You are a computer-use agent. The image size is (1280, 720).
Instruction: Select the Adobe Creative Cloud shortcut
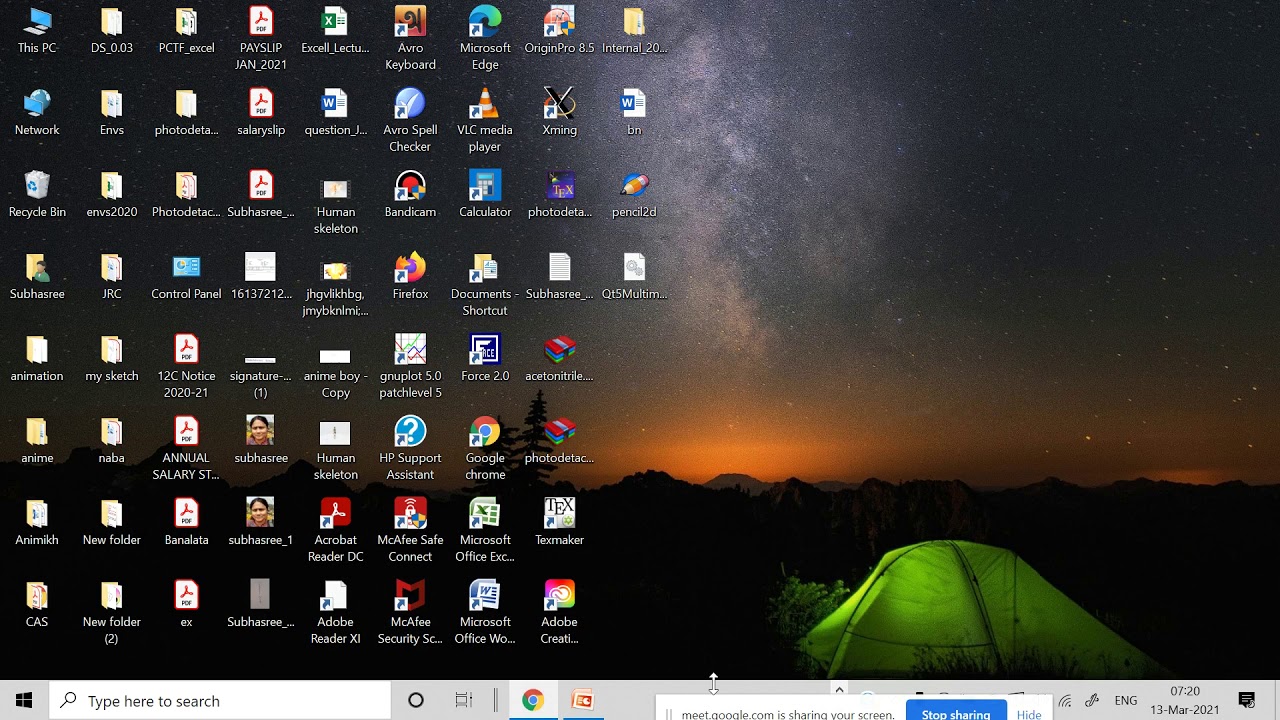tap(559, 613)
